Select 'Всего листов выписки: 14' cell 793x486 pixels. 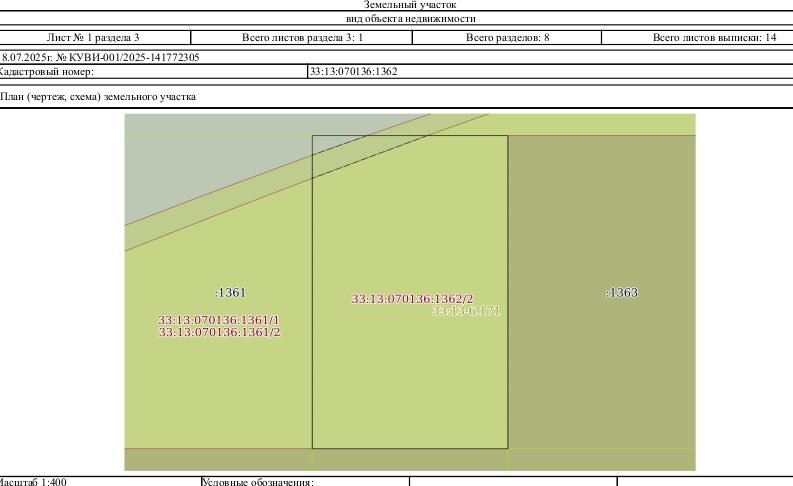click(x=714, y=37)
